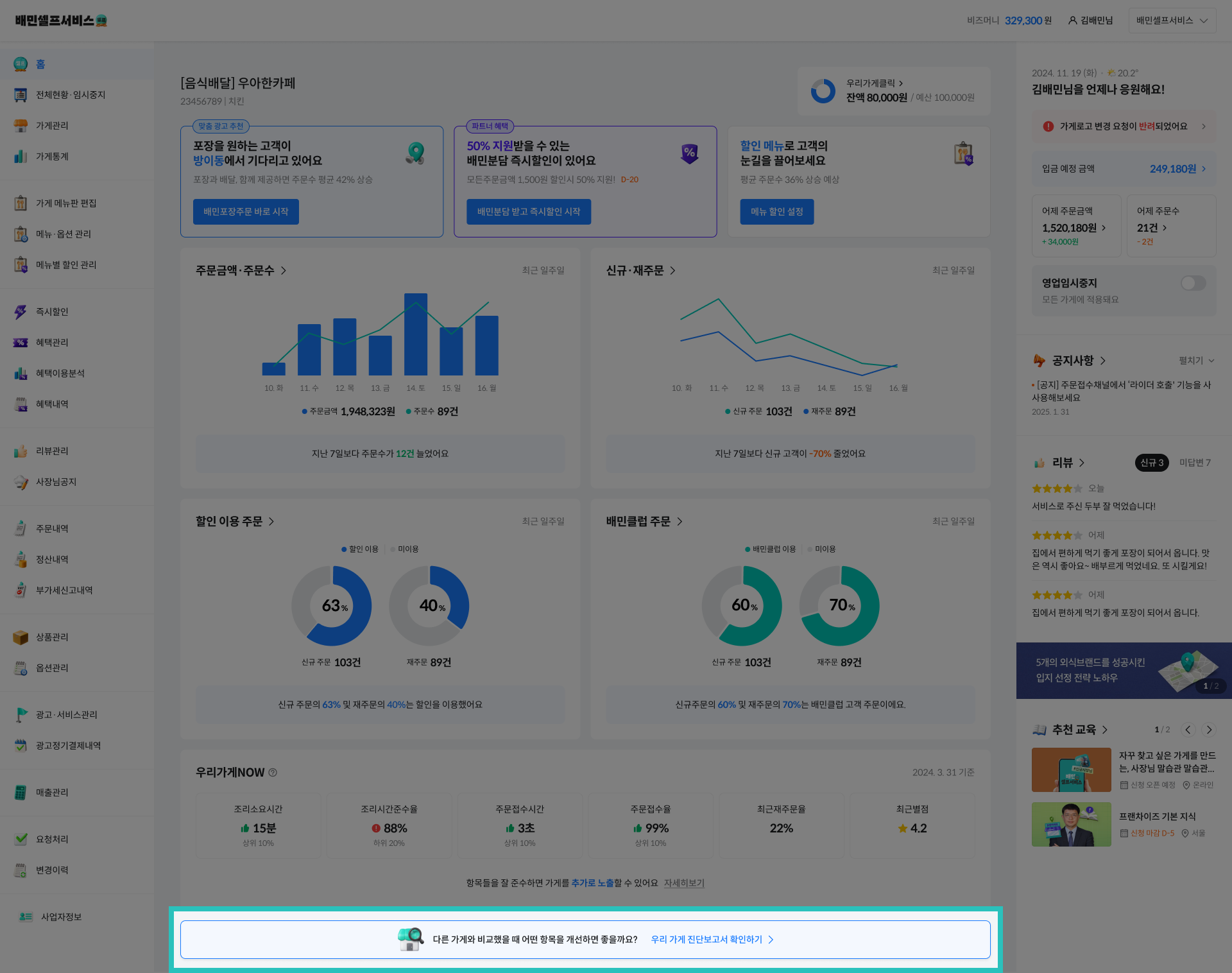
Task: Click the 전체현황·임시중지 sidebar icon
Action: pos(21,95)
